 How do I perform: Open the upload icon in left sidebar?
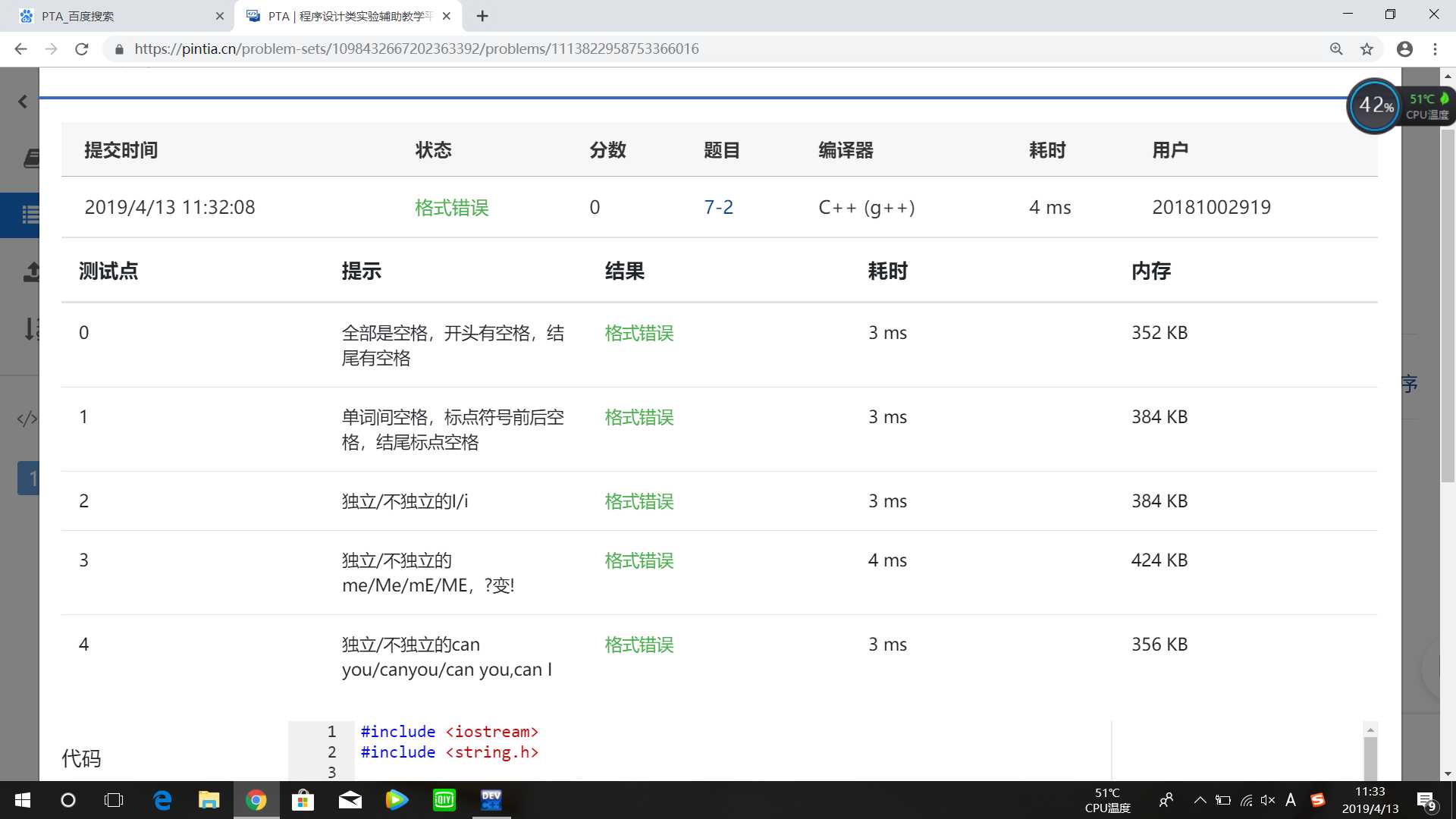coord(31,271)
